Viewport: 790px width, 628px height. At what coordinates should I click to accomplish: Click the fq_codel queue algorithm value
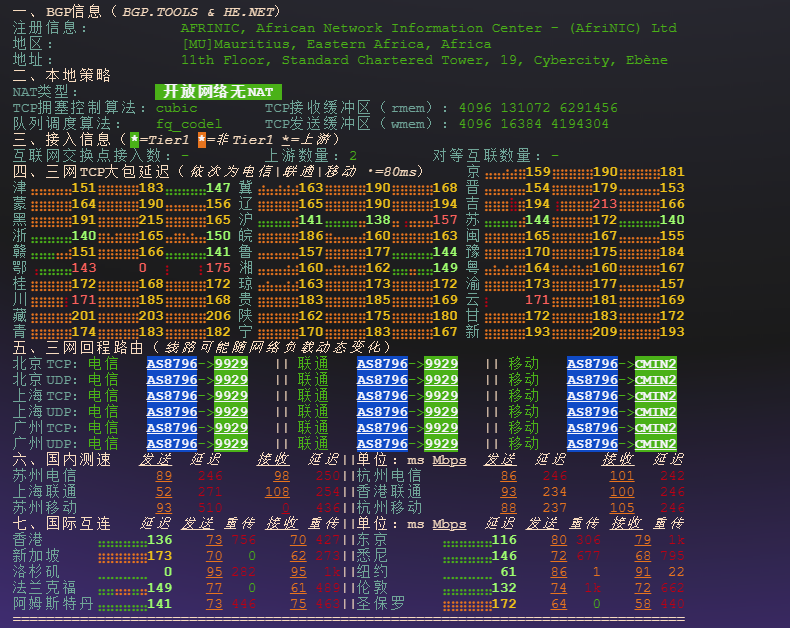(189, 124)
